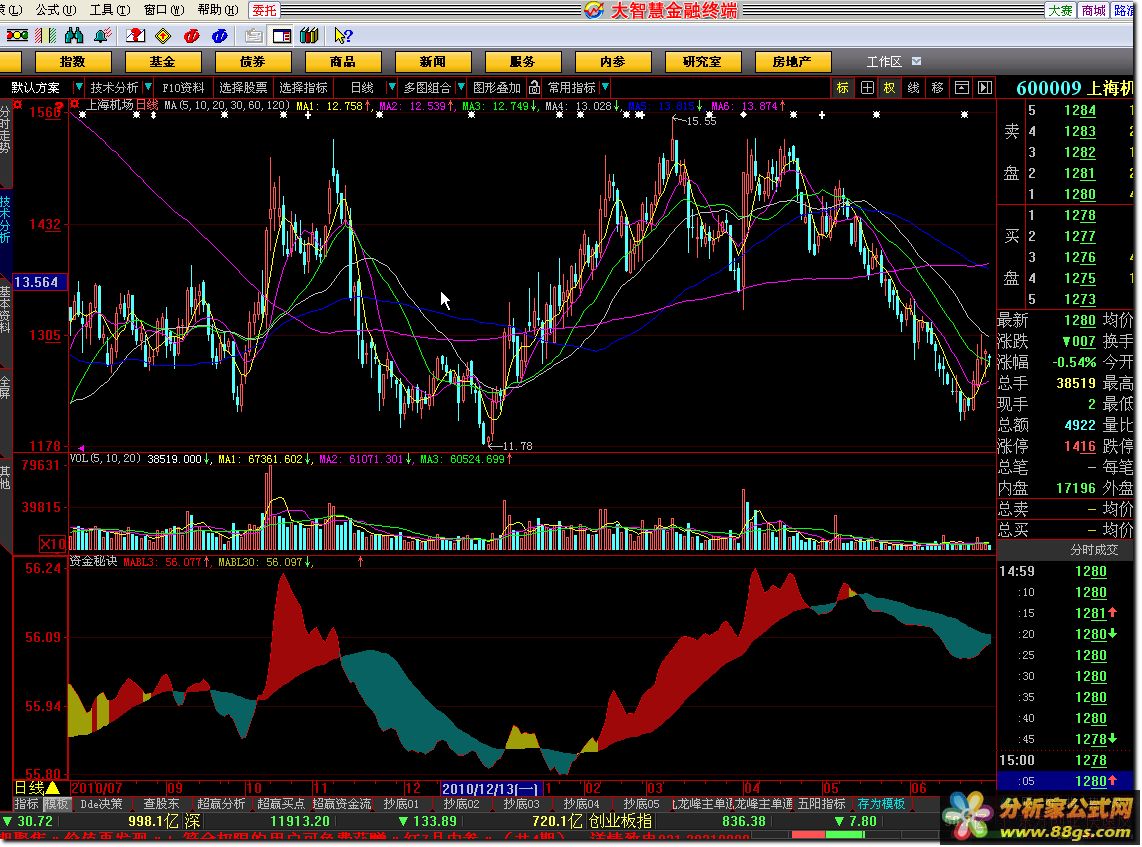Open the 窗口 menu
This screenshot has height=847, width=1142.
coord(164,9)
